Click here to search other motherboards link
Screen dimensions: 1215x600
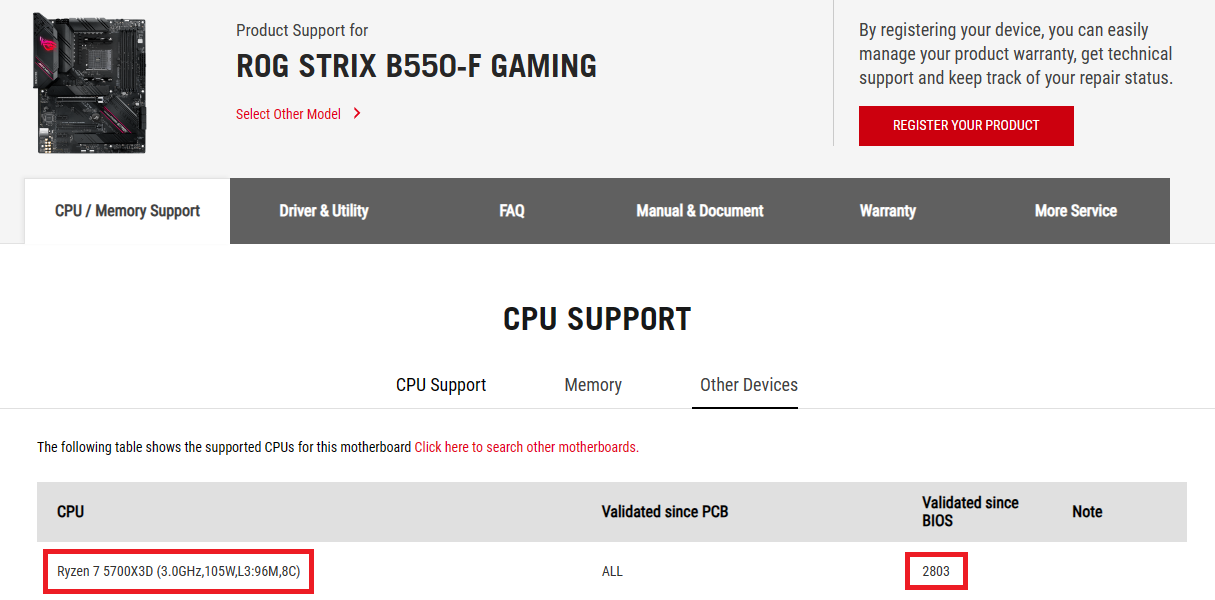click(527, 447)
